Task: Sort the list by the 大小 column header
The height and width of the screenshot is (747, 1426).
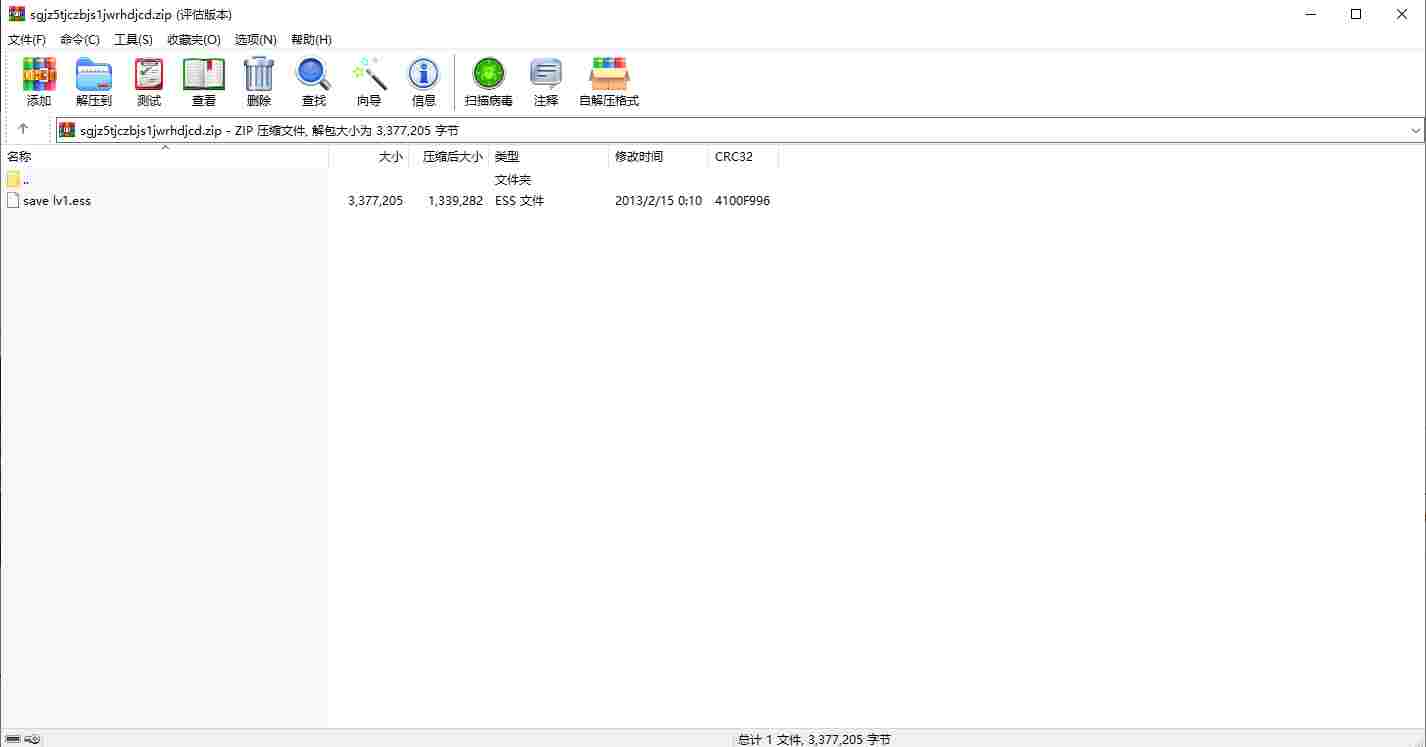Action: (x=369, y=157)
